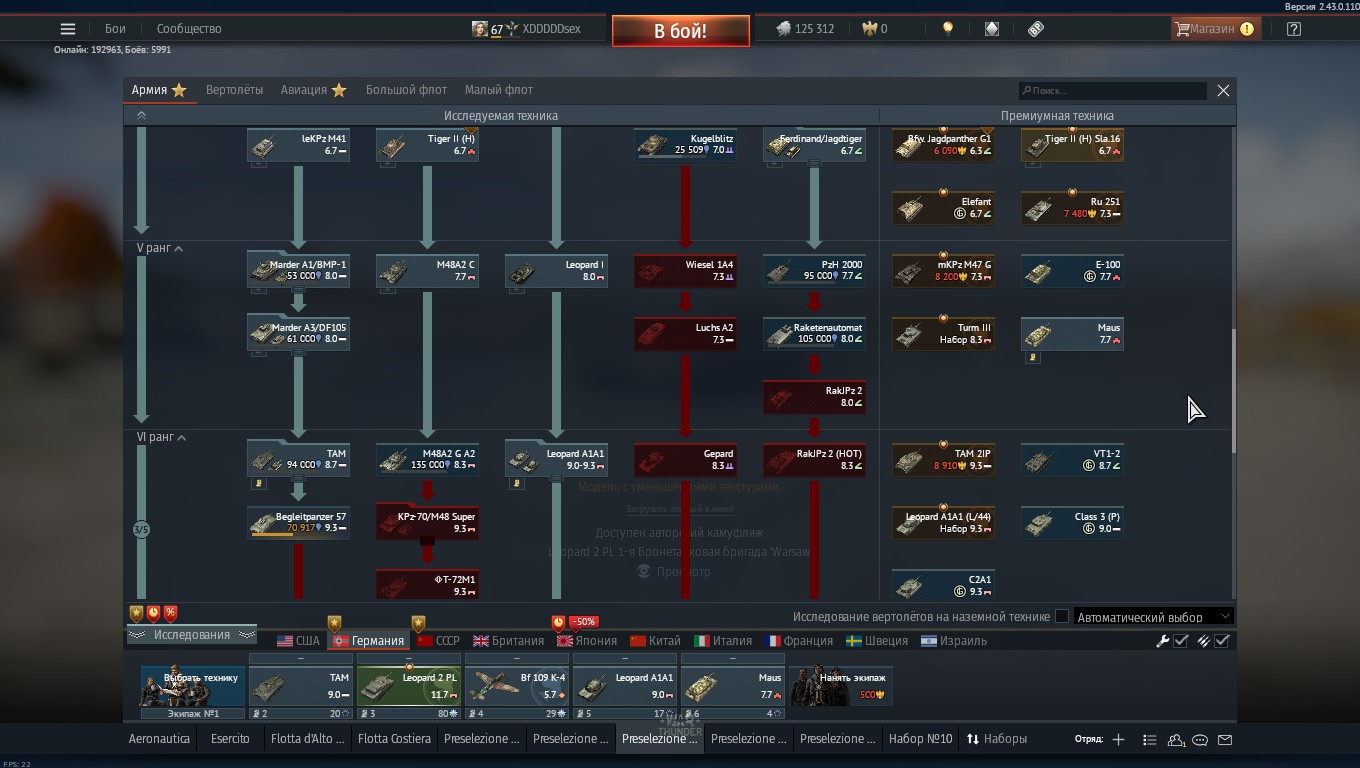The height and width of the screenshot is (768, 1360).
Task: Click magnifier icon in search box
Action: tap(1026, 91)
